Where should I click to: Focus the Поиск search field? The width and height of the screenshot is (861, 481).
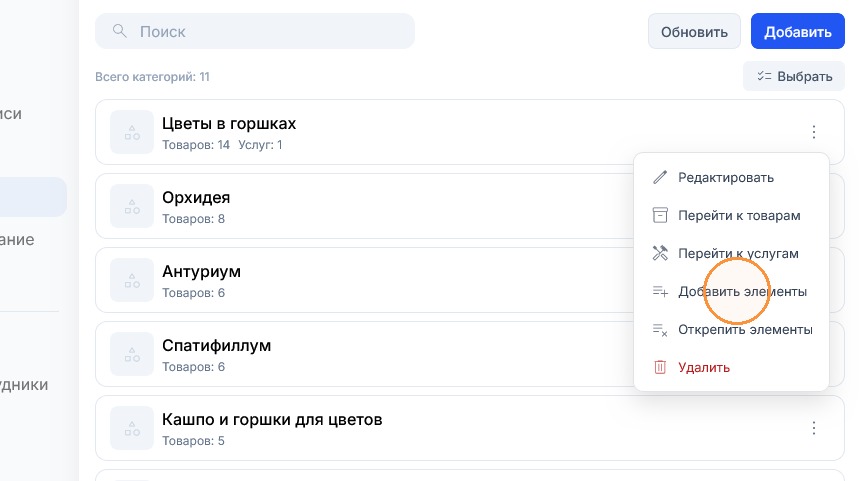(x=255, y=31)
